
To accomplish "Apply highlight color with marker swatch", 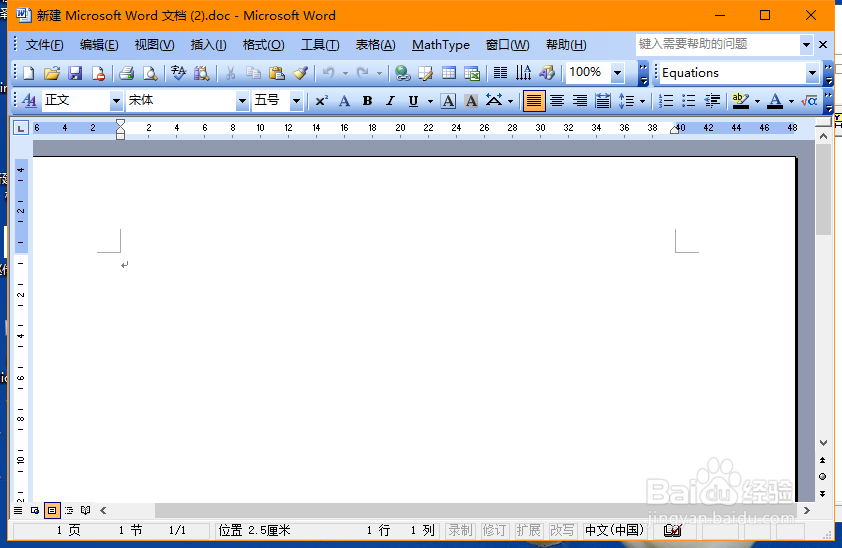I will (741, 101).
